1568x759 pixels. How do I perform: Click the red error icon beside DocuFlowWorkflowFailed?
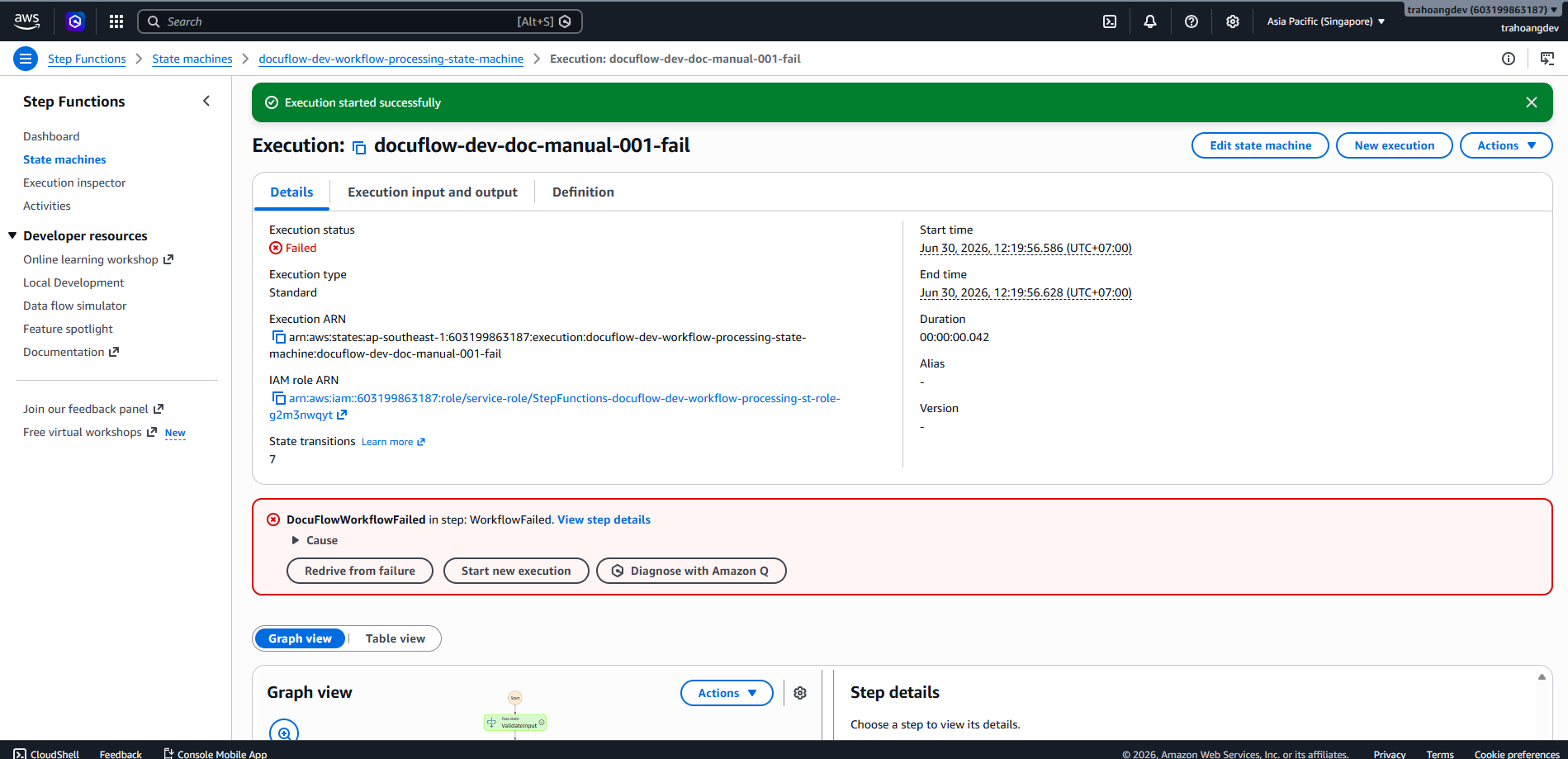click(x=273, y=519)
